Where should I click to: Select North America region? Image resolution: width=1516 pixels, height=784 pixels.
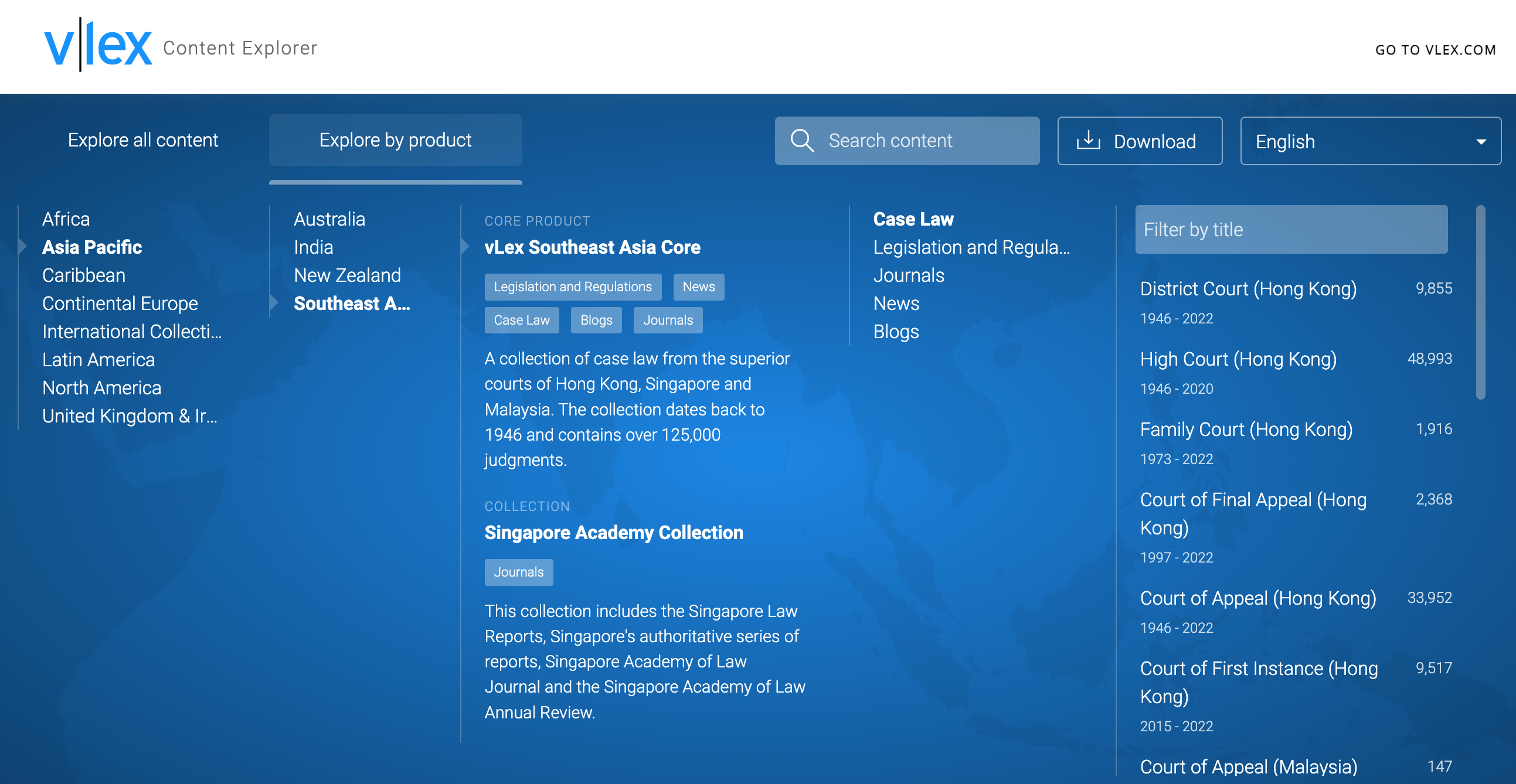pyautogui.click(x=102, y=387)
